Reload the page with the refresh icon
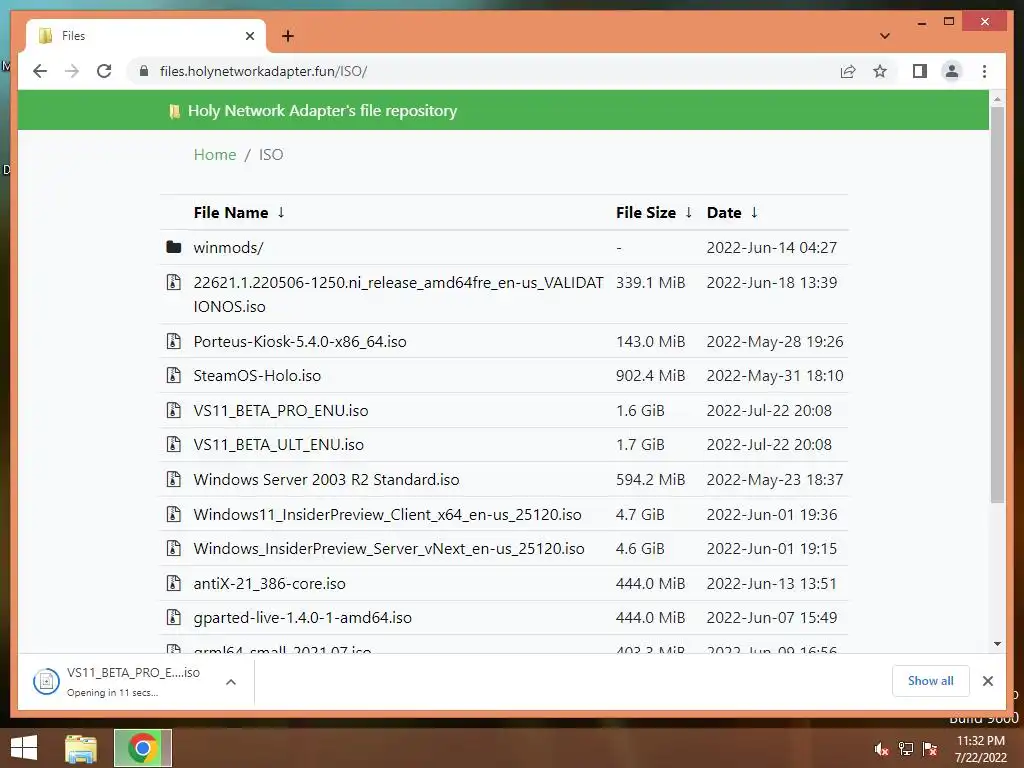 (x=104, y=71)
